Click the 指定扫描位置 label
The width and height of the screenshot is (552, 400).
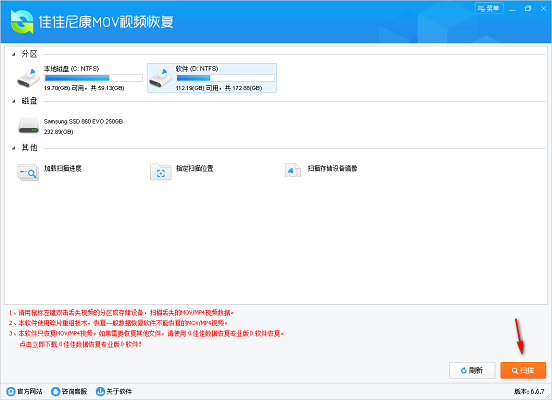point(195,168)
